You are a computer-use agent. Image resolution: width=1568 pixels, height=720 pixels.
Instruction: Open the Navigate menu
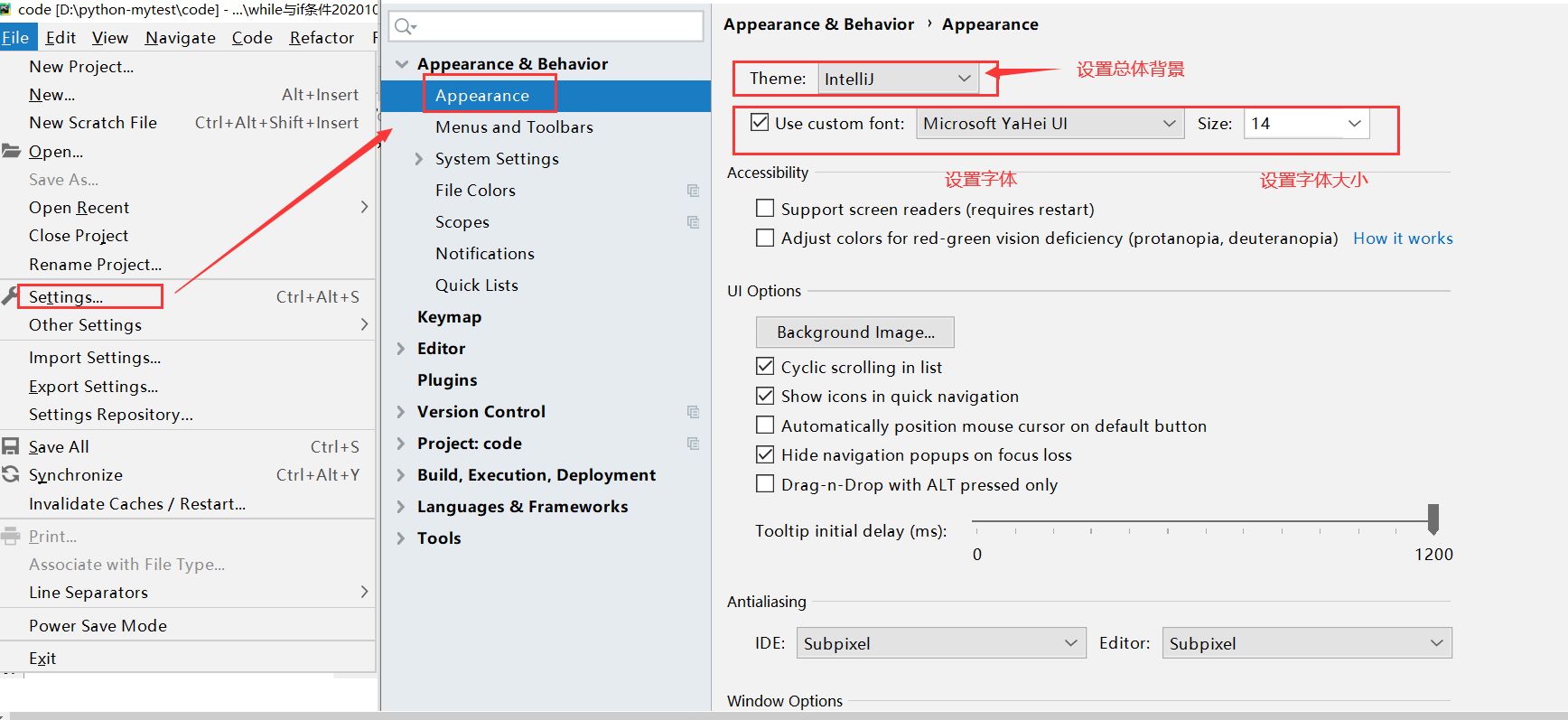pos(180,38)
